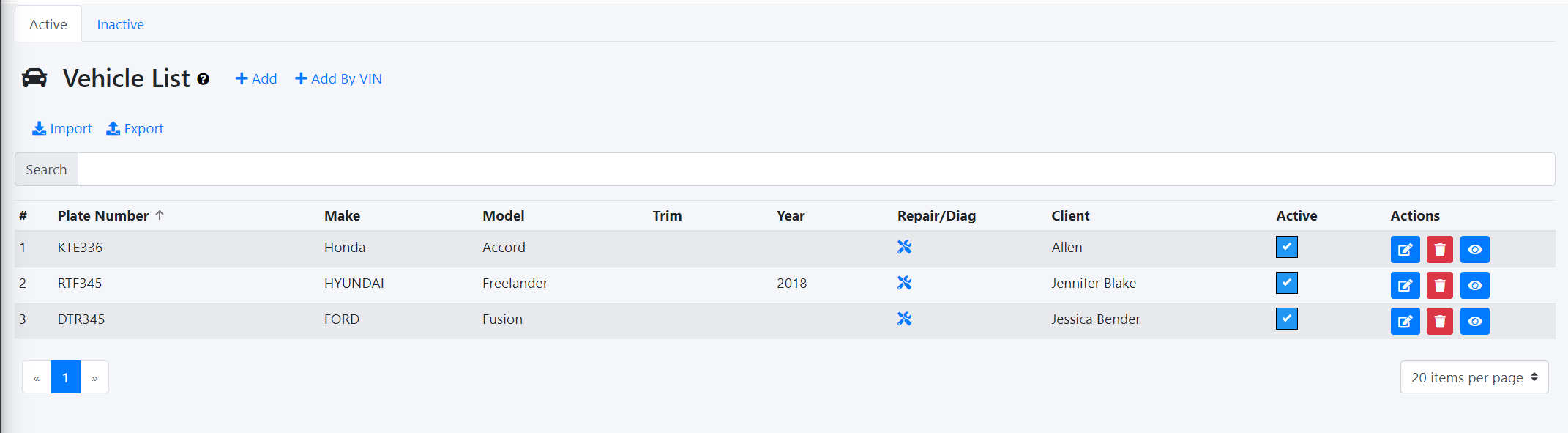The height and width of the screenshot is (433, 1568).
Task: Switch to the Inactive tab
Action: click(x=120, y=25)
